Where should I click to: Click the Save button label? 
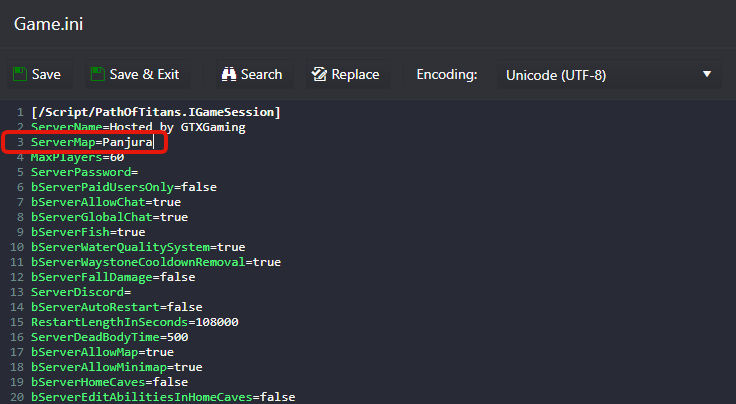46,74
